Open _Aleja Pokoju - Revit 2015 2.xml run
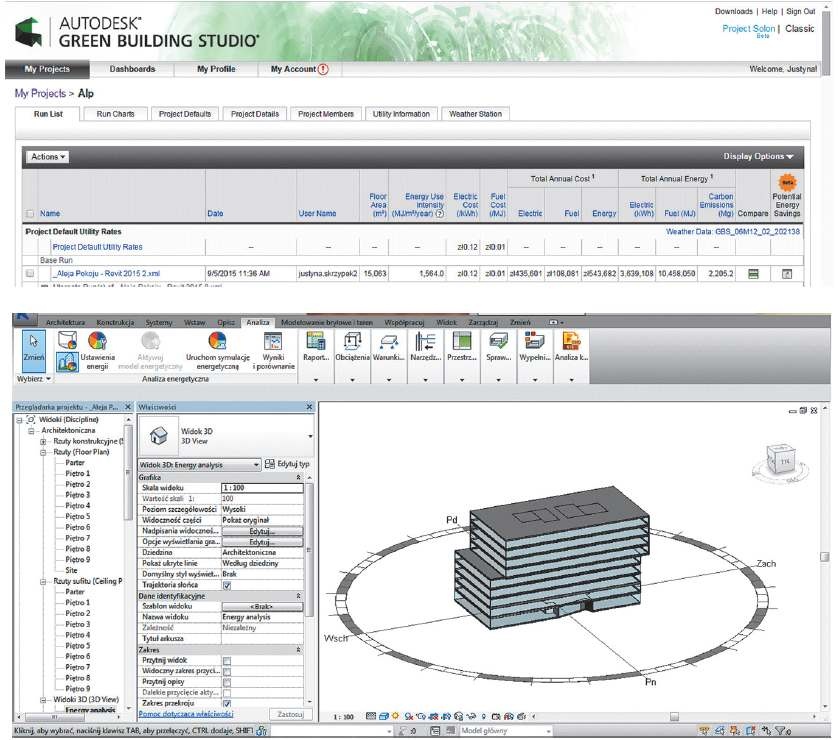The height and width of the screenshot is (740, 838). 106,274
